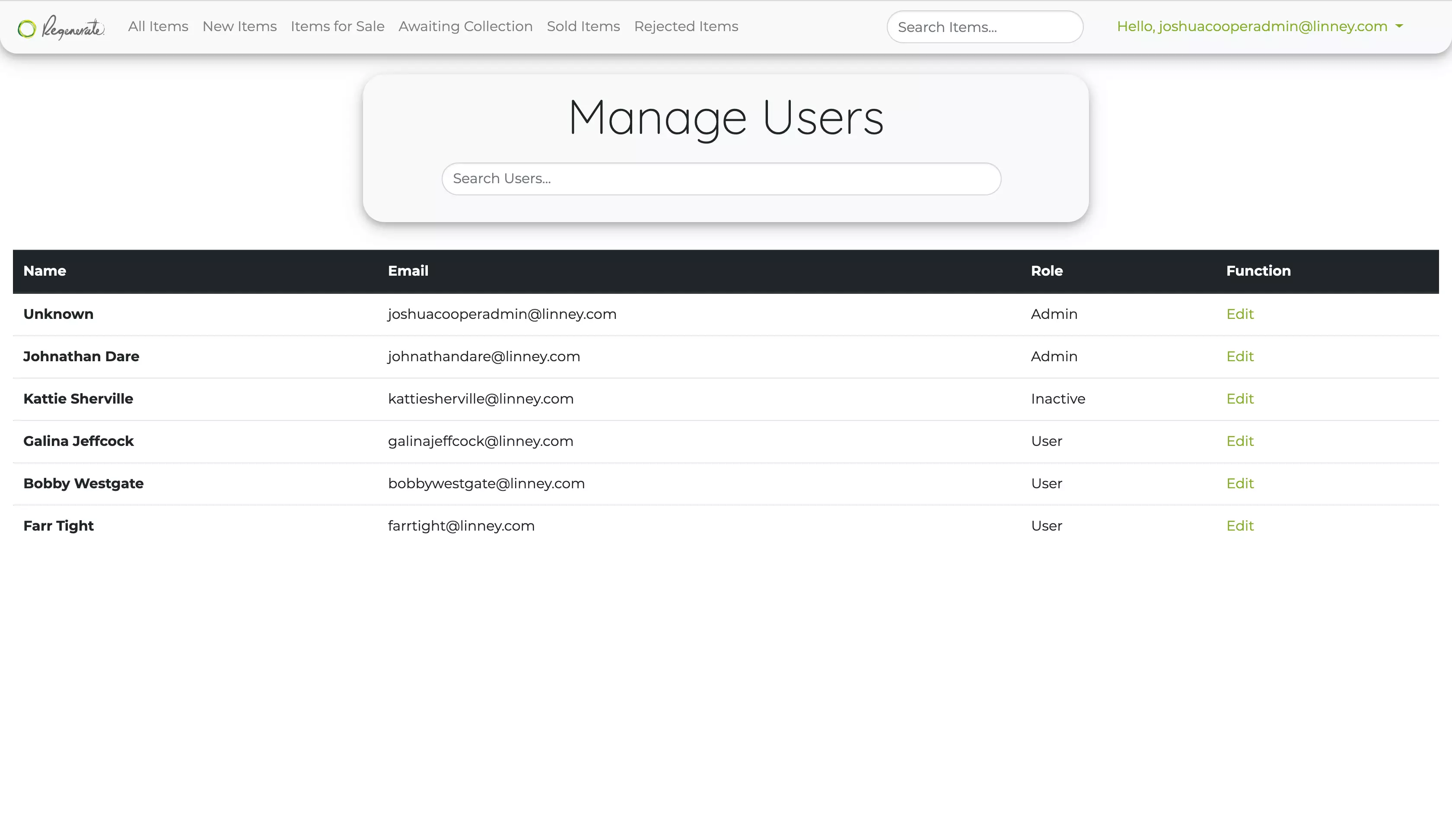Edit Bobby Westgate's account
The height and width of the screenshot is (840, 1452).
pos(1241,484)
